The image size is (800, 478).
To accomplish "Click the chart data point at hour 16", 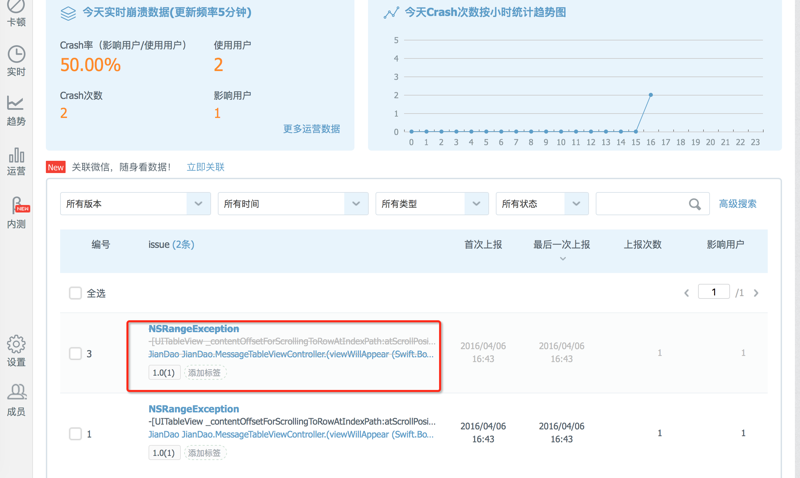I will point(651,95).
